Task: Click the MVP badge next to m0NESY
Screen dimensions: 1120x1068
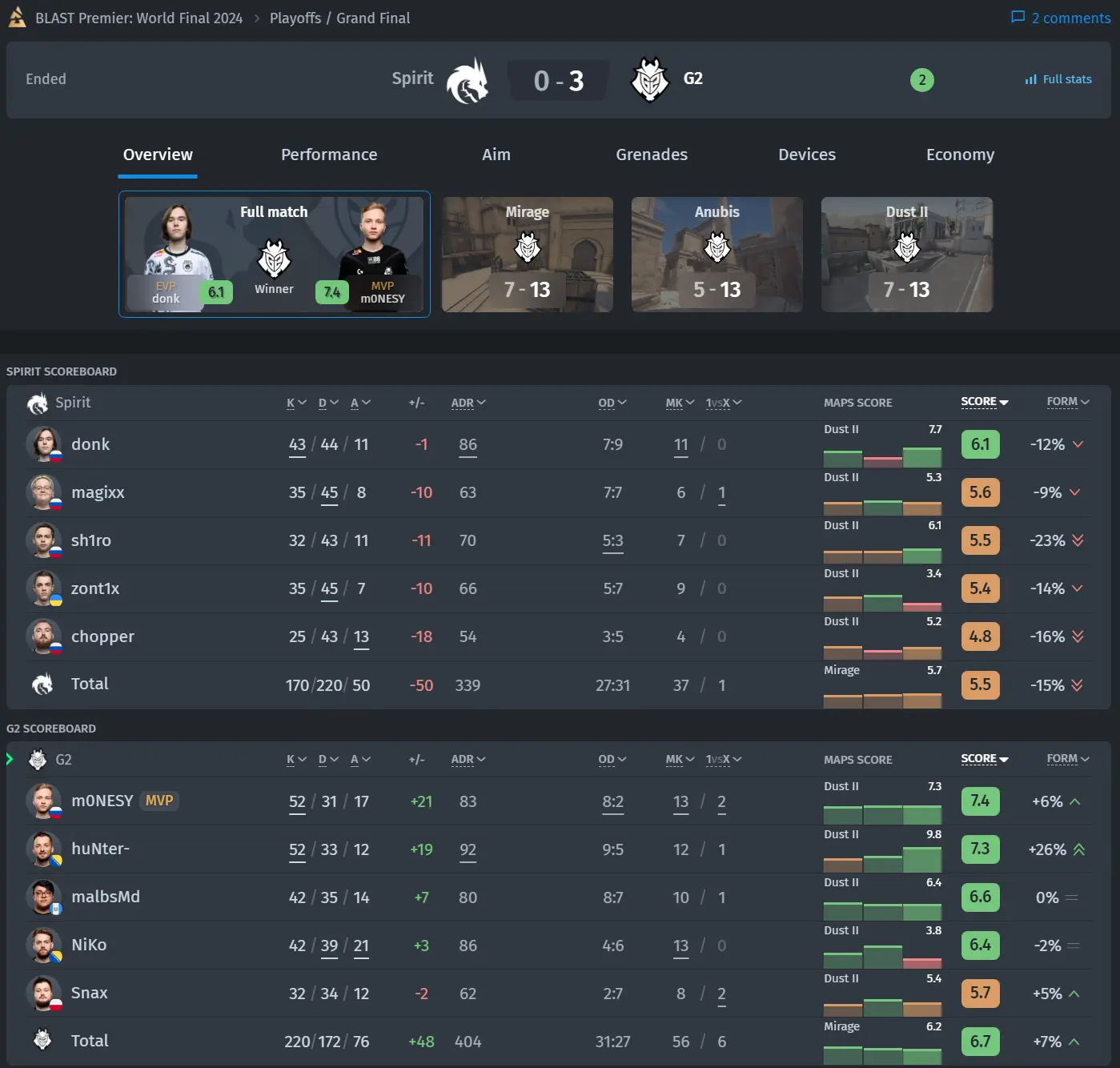Action: pos(159,801)
